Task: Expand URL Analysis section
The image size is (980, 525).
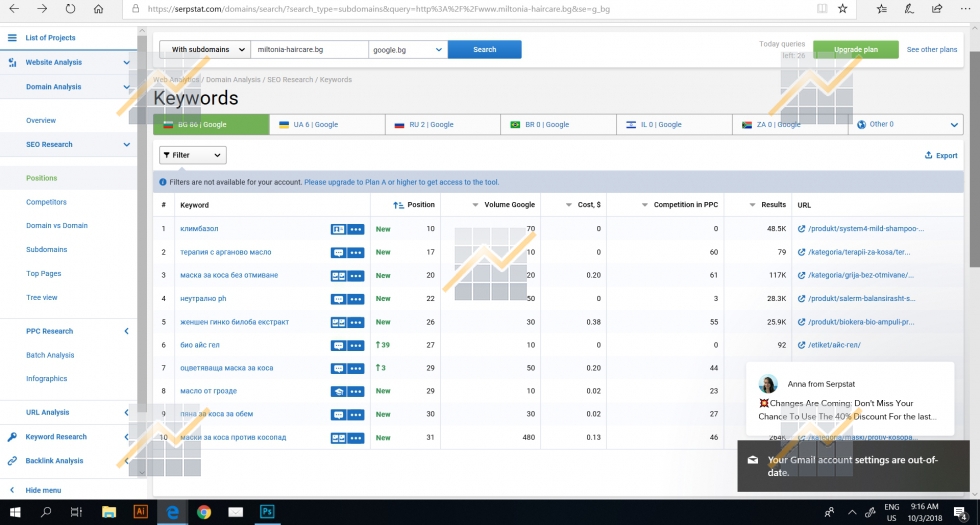Action: pyautogui.click(x=126, y=412)
